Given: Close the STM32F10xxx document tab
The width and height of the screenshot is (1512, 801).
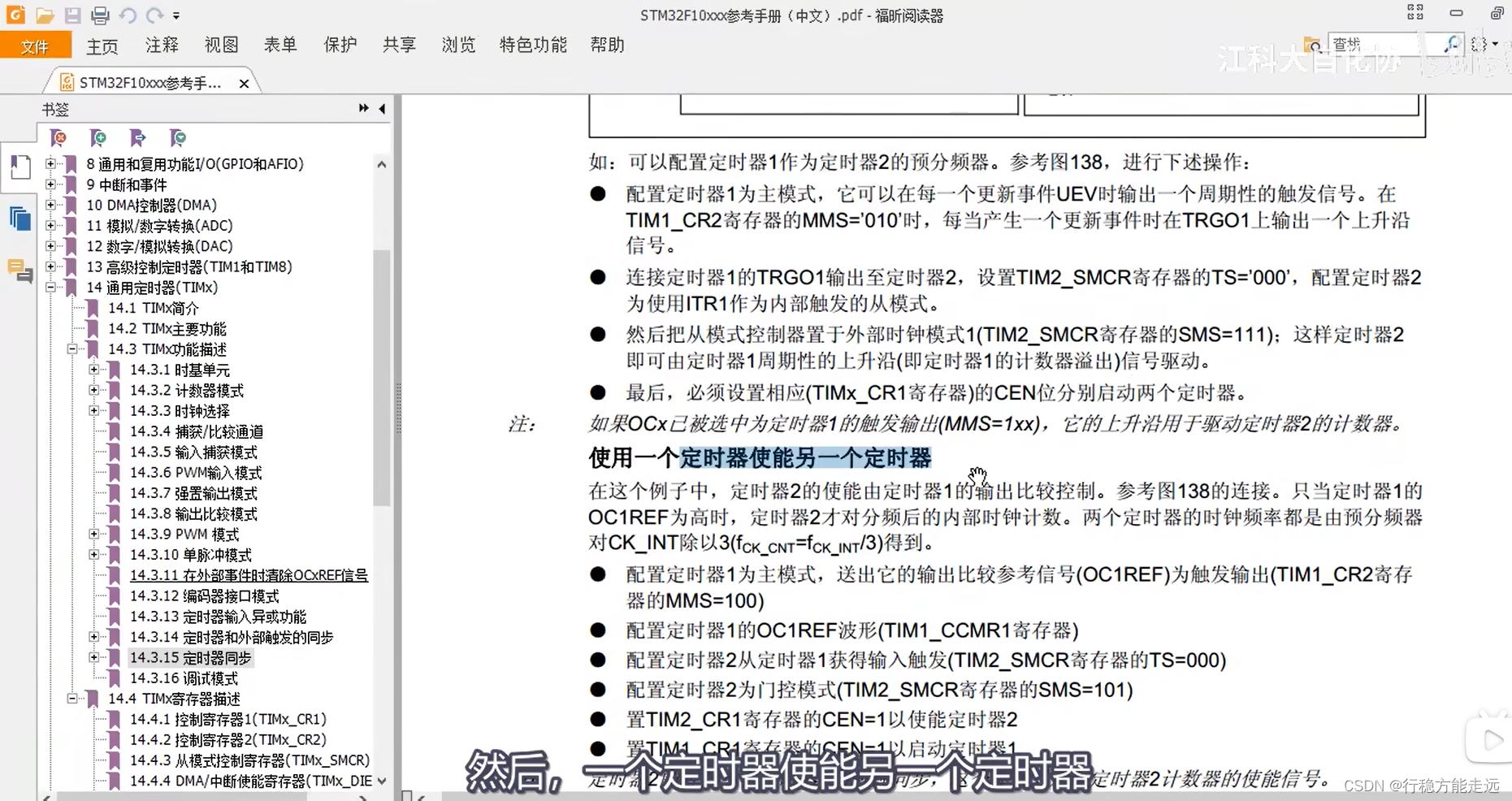Looking at the screenshot, I should click(x=244, y=84).
